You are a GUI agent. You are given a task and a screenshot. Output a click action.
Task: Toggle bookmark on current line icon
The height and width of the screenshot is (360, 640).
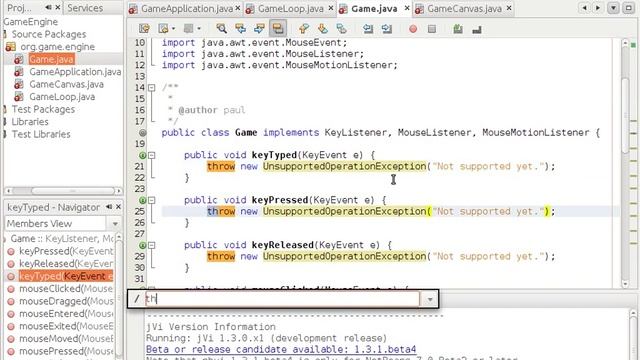341,29
